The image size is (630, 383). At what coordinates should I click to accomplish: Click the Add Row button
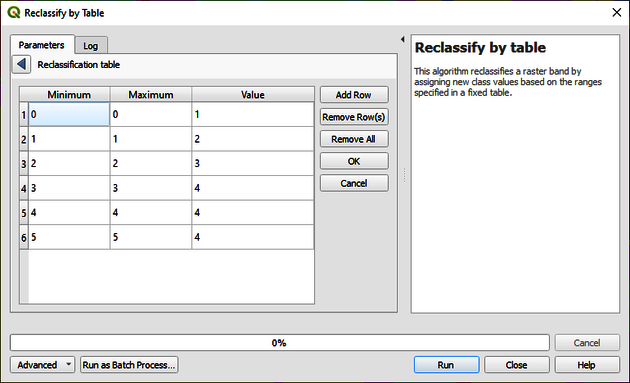[354, 95]
